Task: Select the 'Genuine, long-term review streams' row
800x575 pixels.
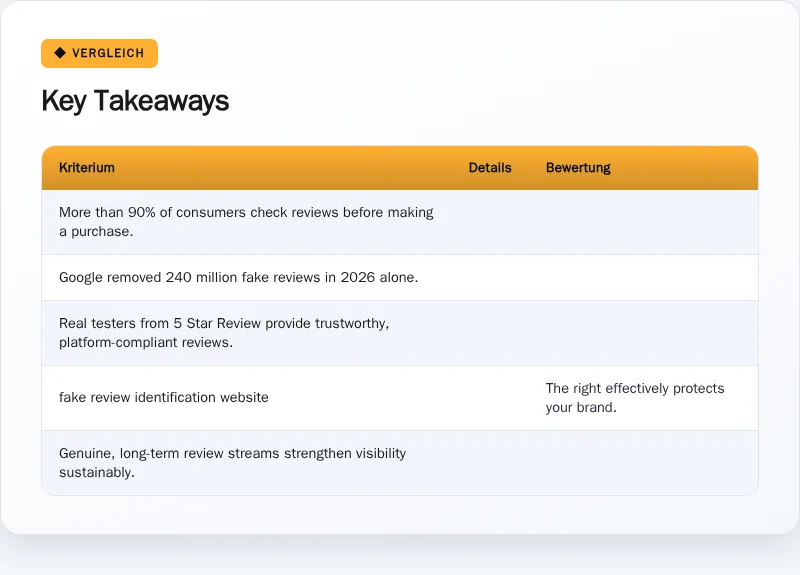Action: [x=400, y=463]
